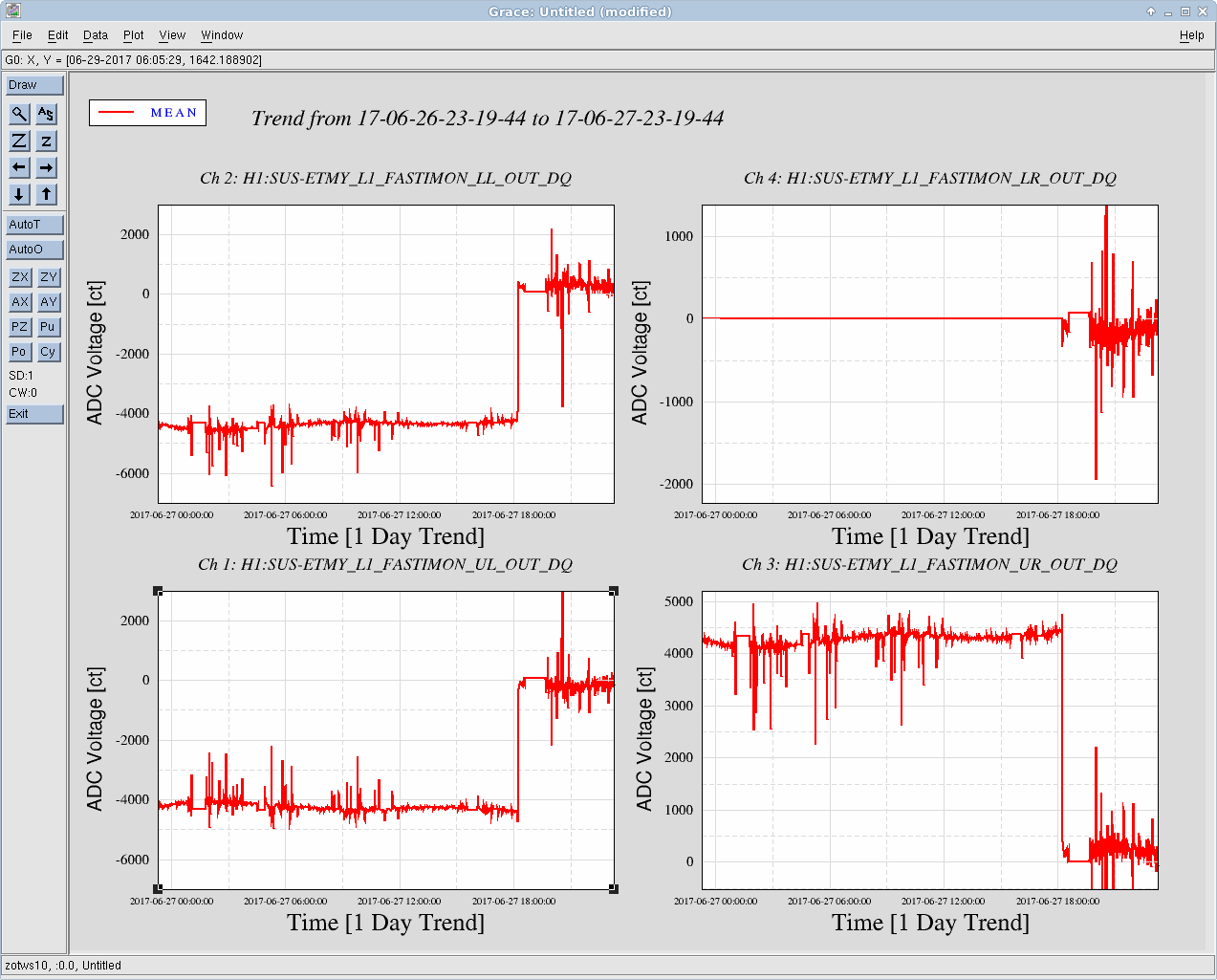Click the '4000' tick label on Ch 3 graph
Image resolution: width=1217 pixels, height=980 pixels.
[679, 654]
